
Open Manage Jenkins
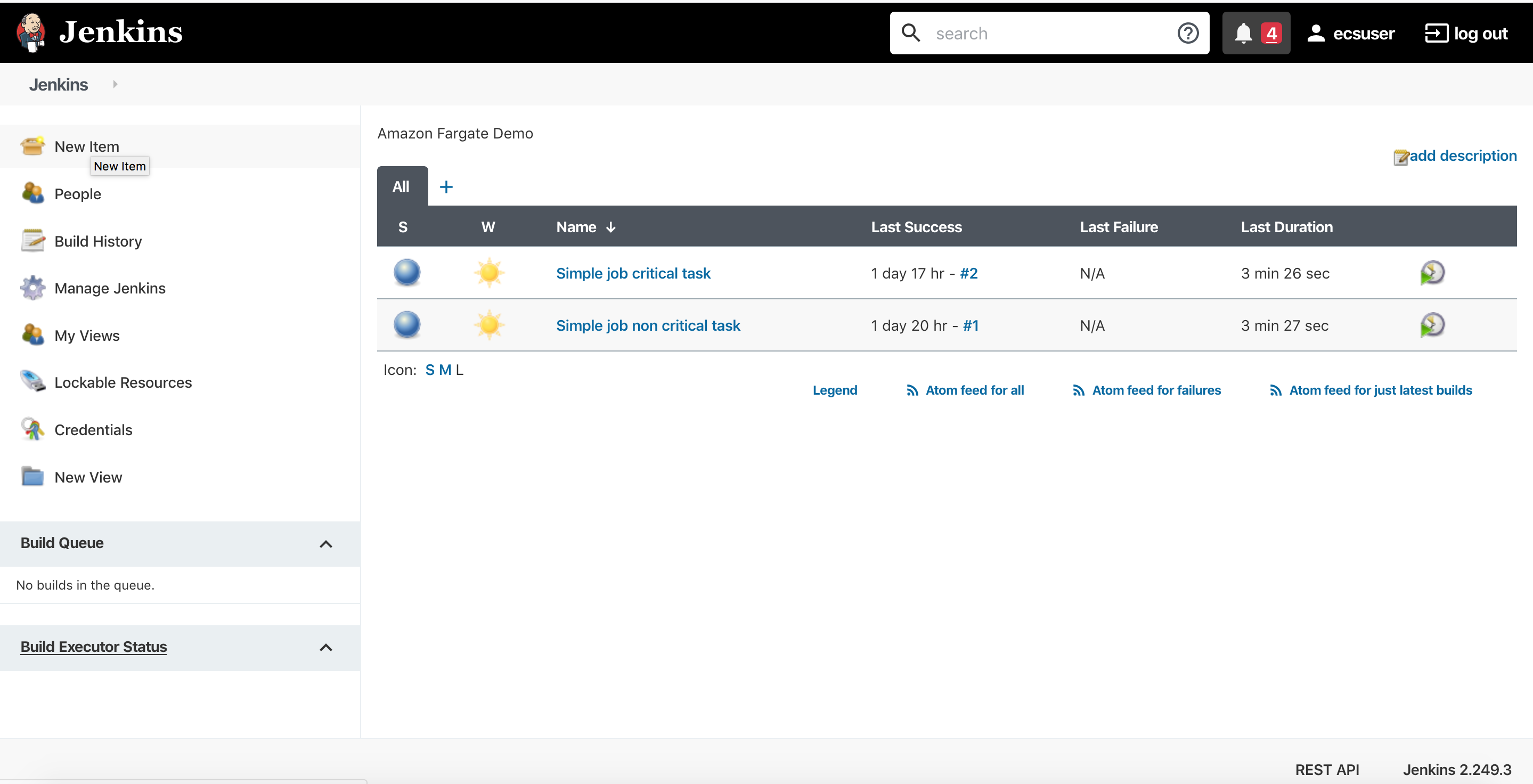pos(110,288)
